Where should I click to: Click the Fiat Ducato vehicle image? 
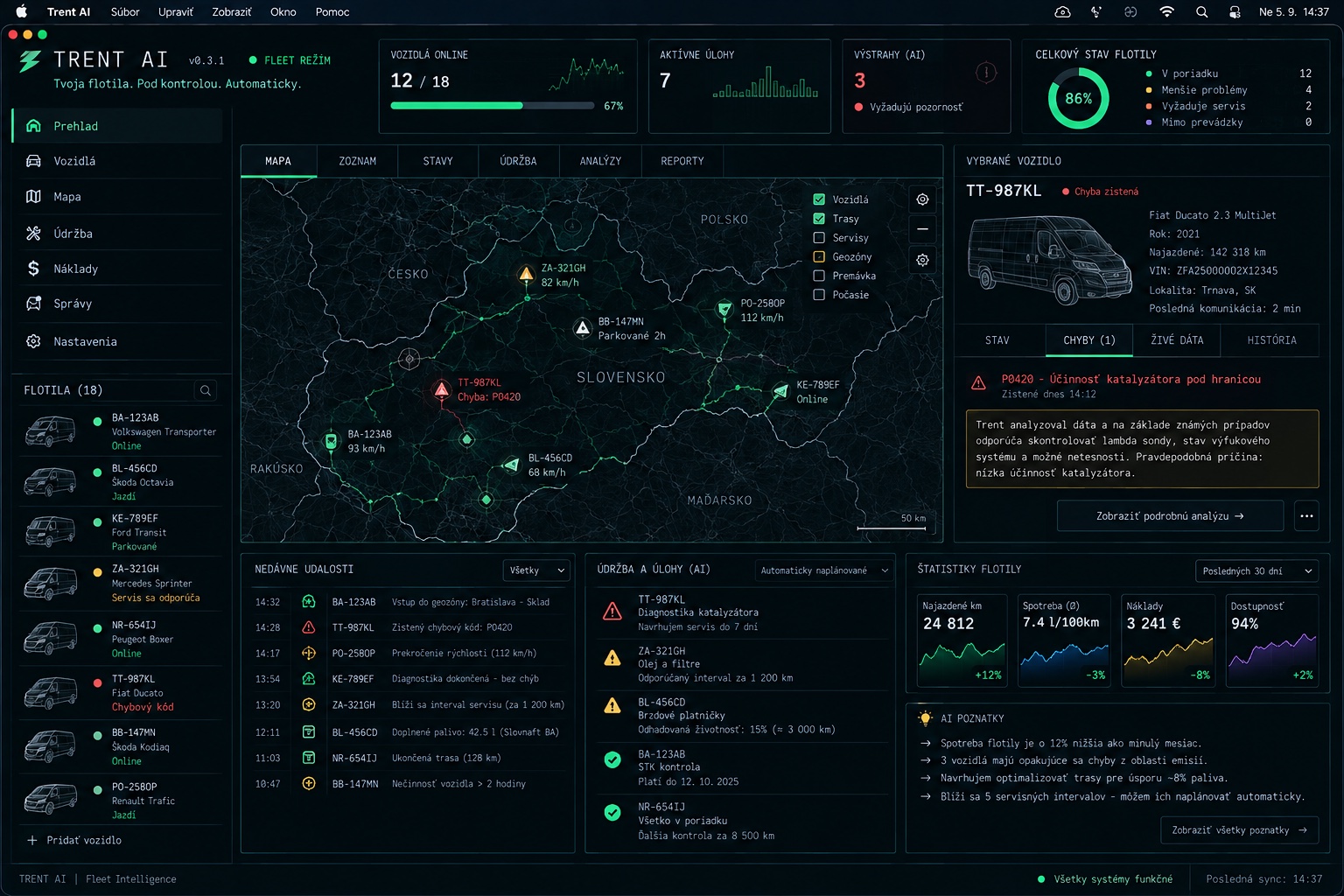1049,260
